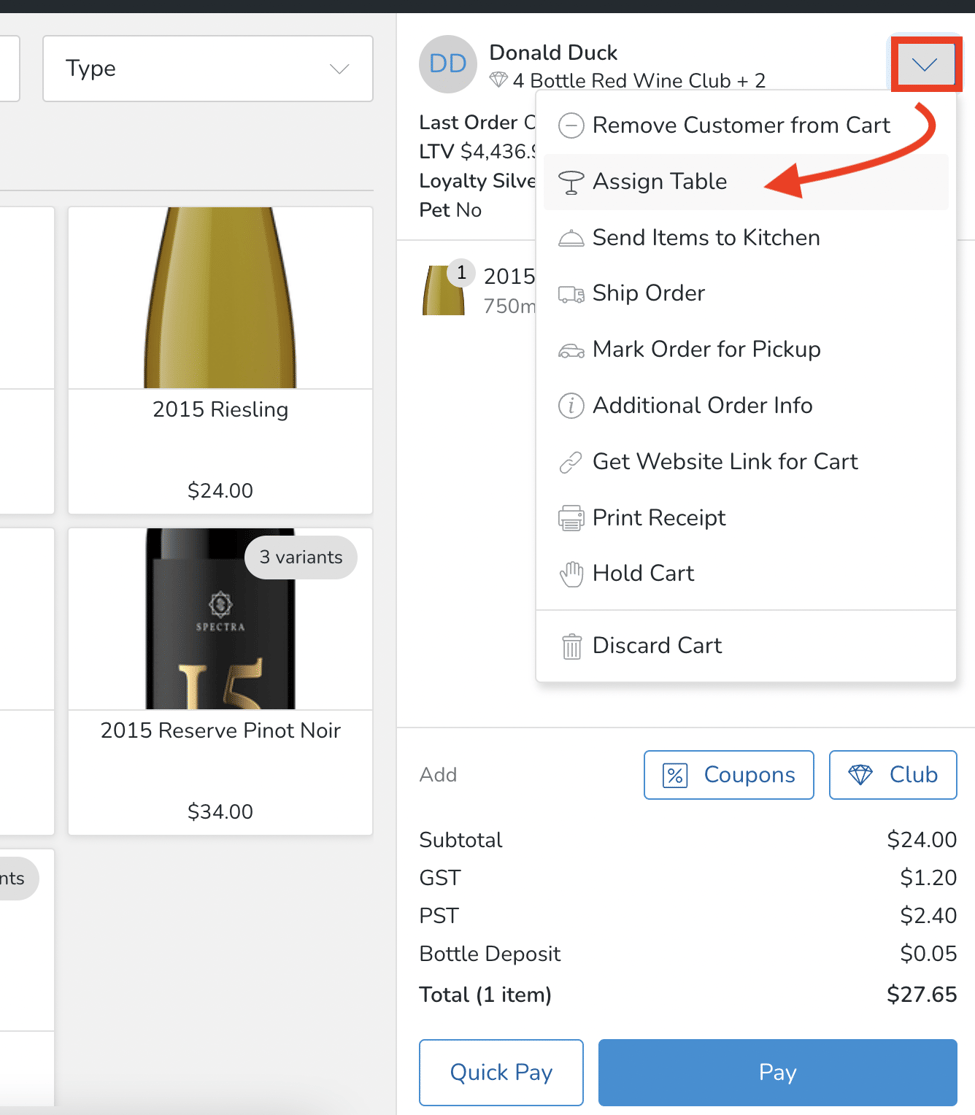975x1115 pixels.
Task: Click the car icon for Mark Order for Pickup
Action: point(571,349)
